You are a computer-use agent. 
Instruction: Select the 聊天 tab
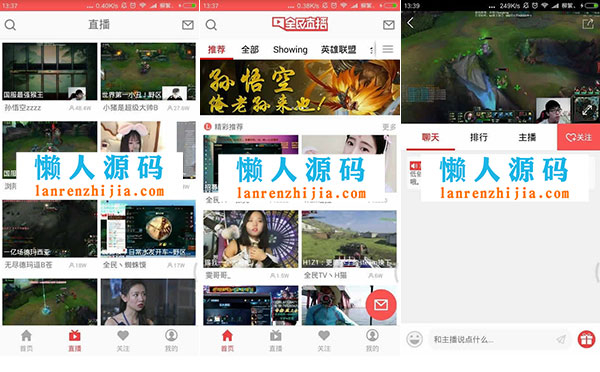tap(430, 137)
